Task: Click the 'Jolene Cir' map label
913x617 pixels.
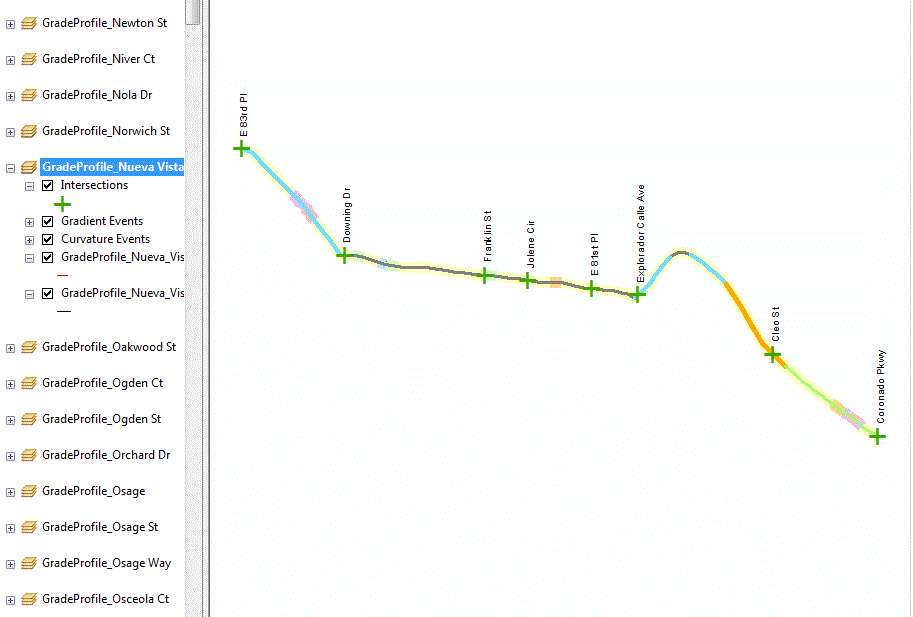Action: (530, 244)
